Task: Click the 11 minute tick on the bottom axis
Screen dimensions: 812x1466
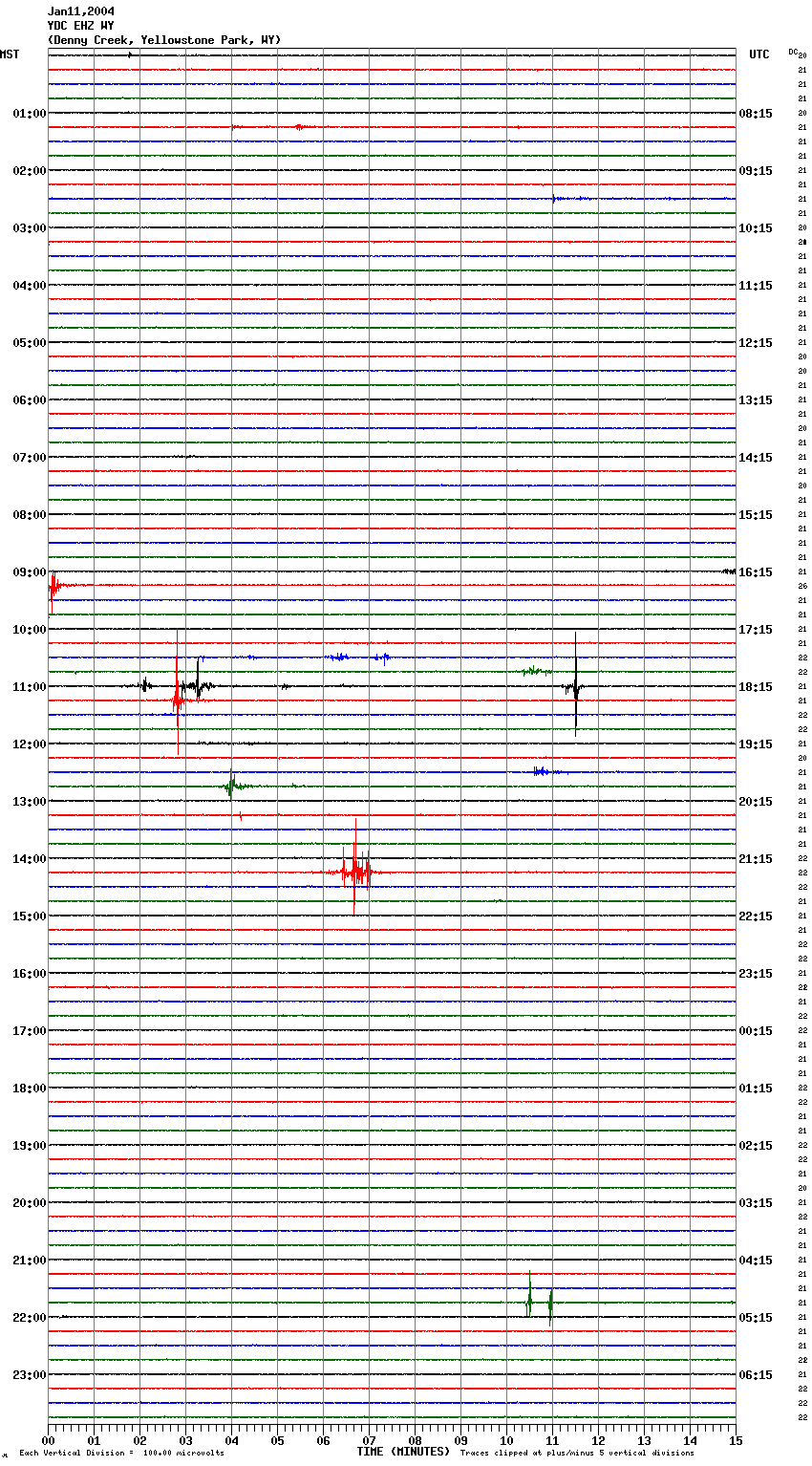Action: click(x=552, y=1440)
